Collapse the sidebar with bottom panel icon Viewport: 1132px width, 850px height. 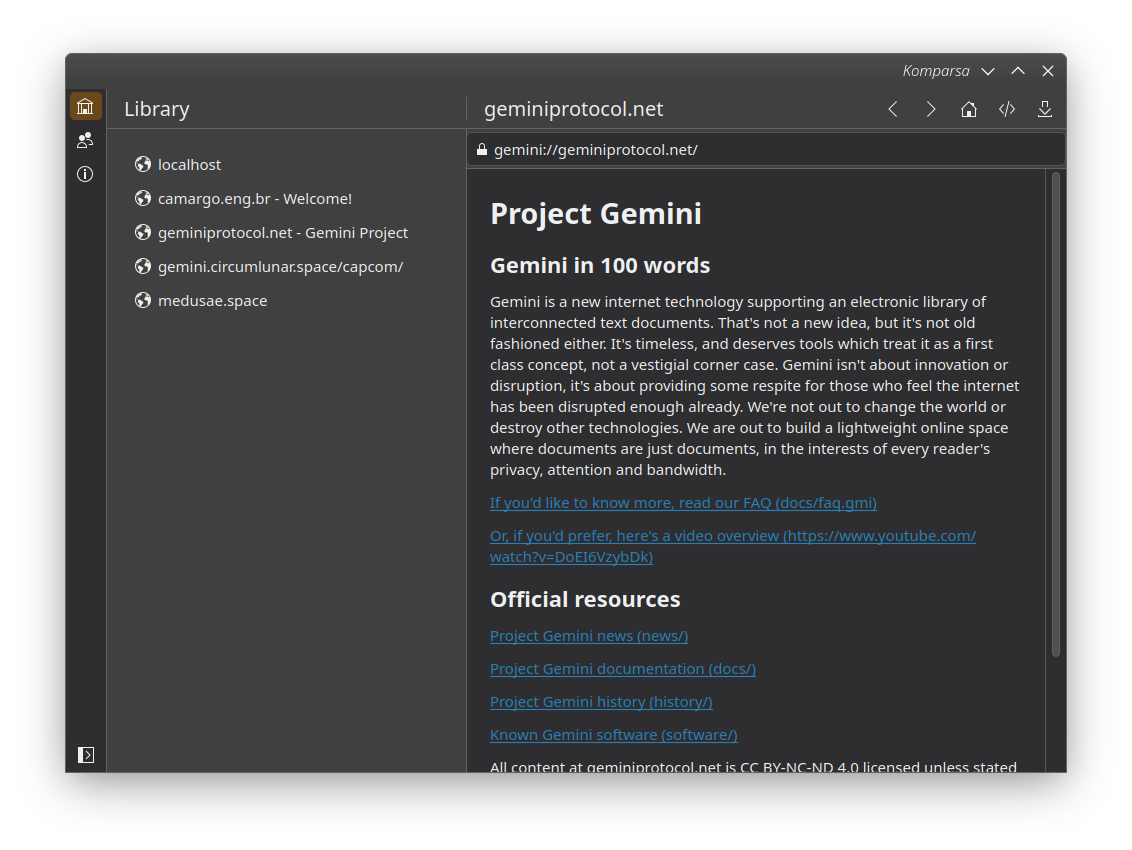[x=86, y=755]
